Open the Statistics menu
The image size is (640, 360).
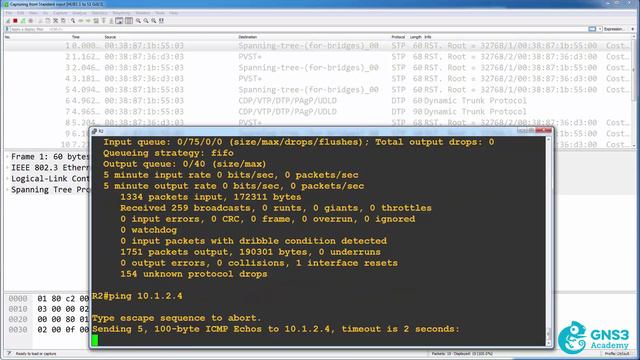tap(100, 13)
